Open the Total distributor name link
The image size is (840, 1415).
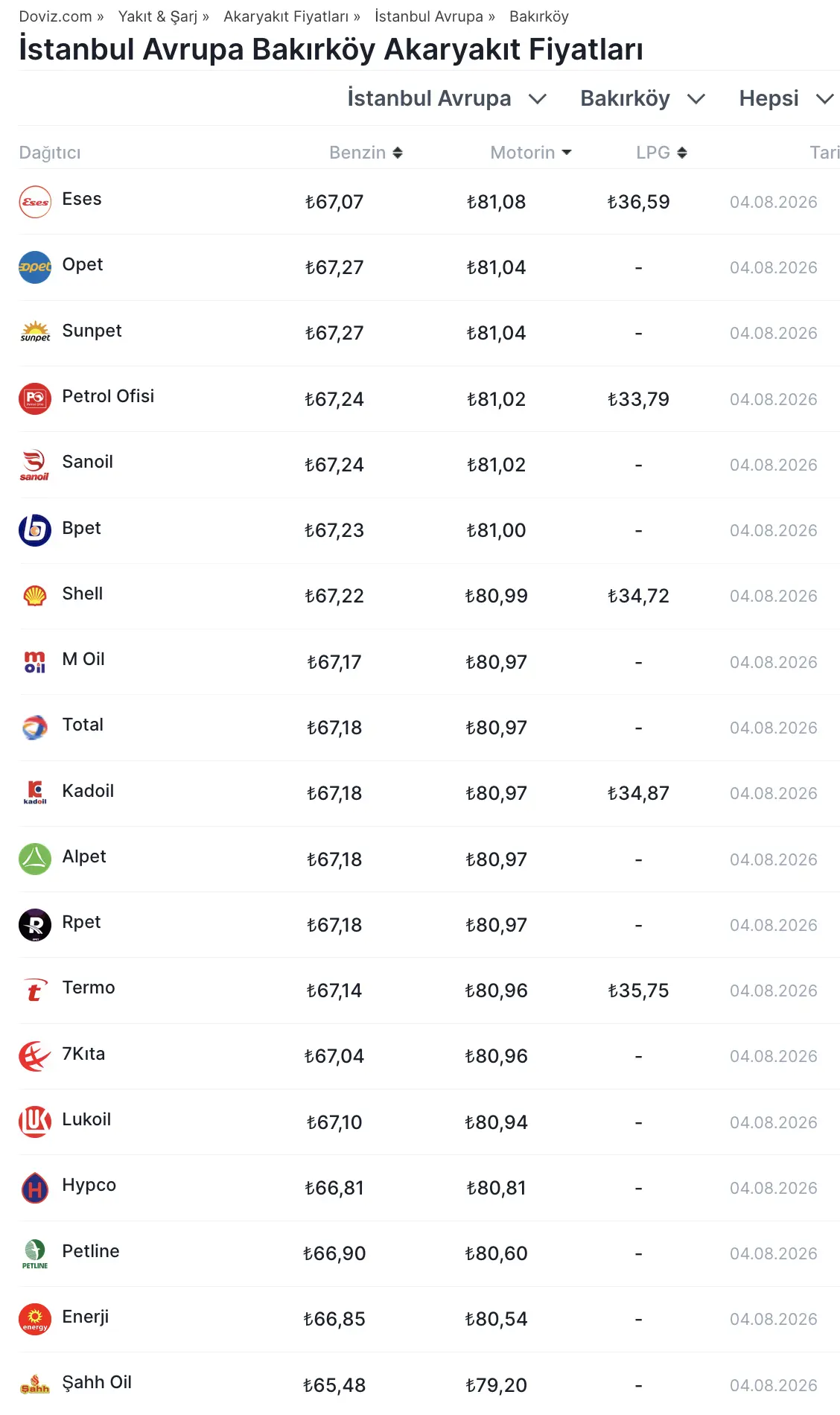(x=83, y=725)
